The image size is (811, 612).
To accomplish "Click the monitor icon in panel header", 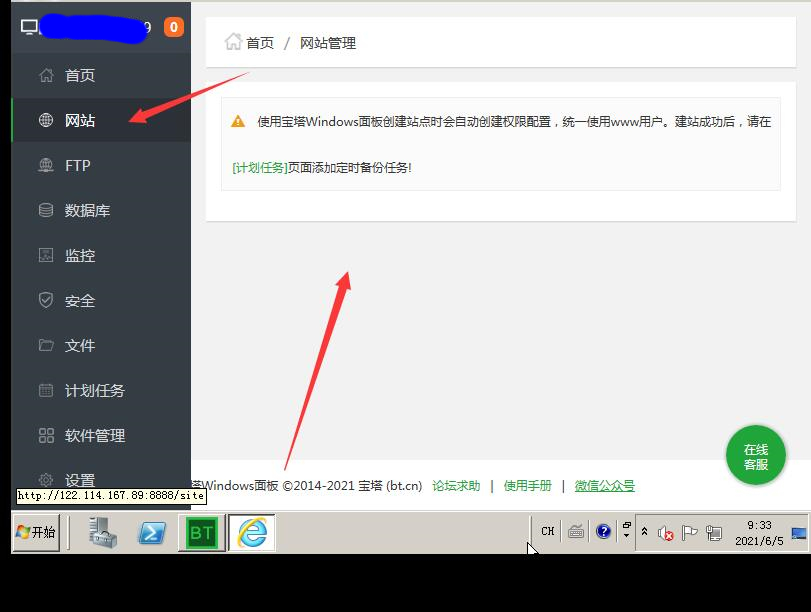I will pyautogui.click(x=29, y=27).
